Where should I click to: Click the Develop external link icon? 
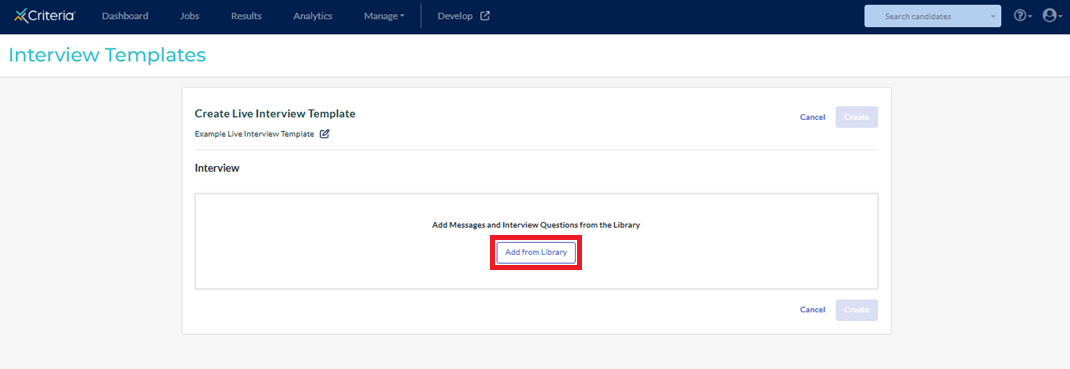(485, 16)
